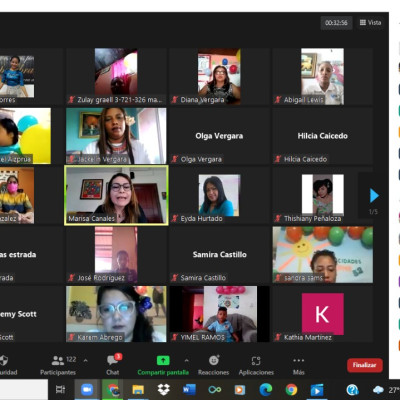Expand the share screen options arrow

tap(186, 360)
